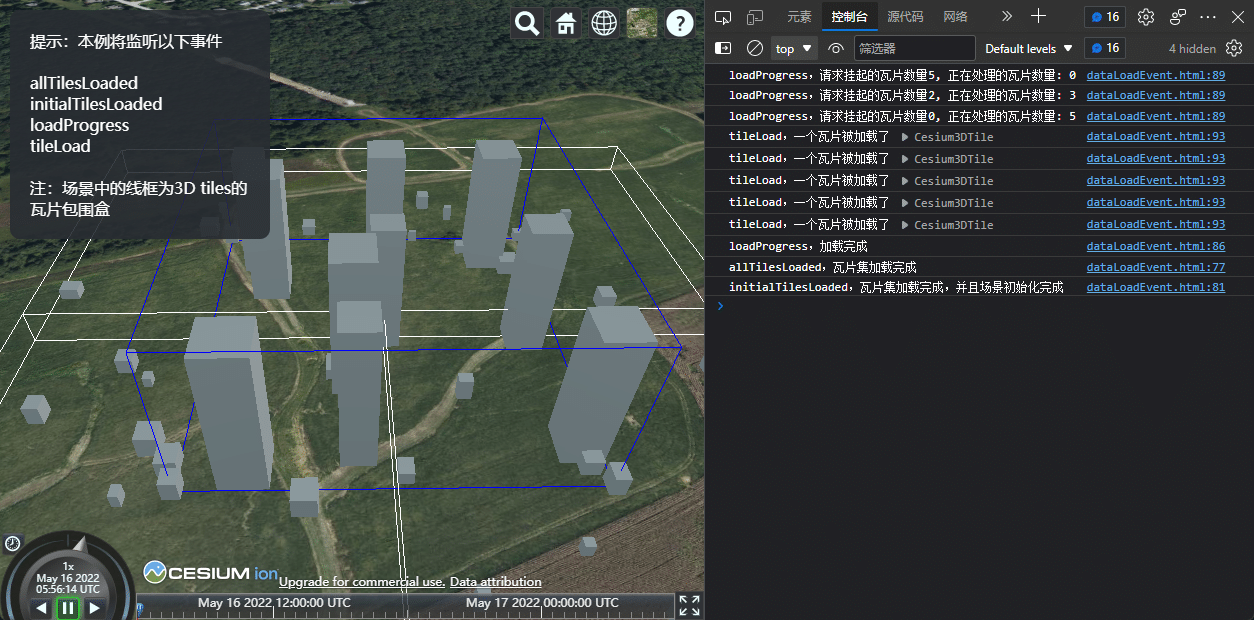Screen dimensions: 1254x620
Task: Toggle the console sidebar
Action: [x=723, y=48]
